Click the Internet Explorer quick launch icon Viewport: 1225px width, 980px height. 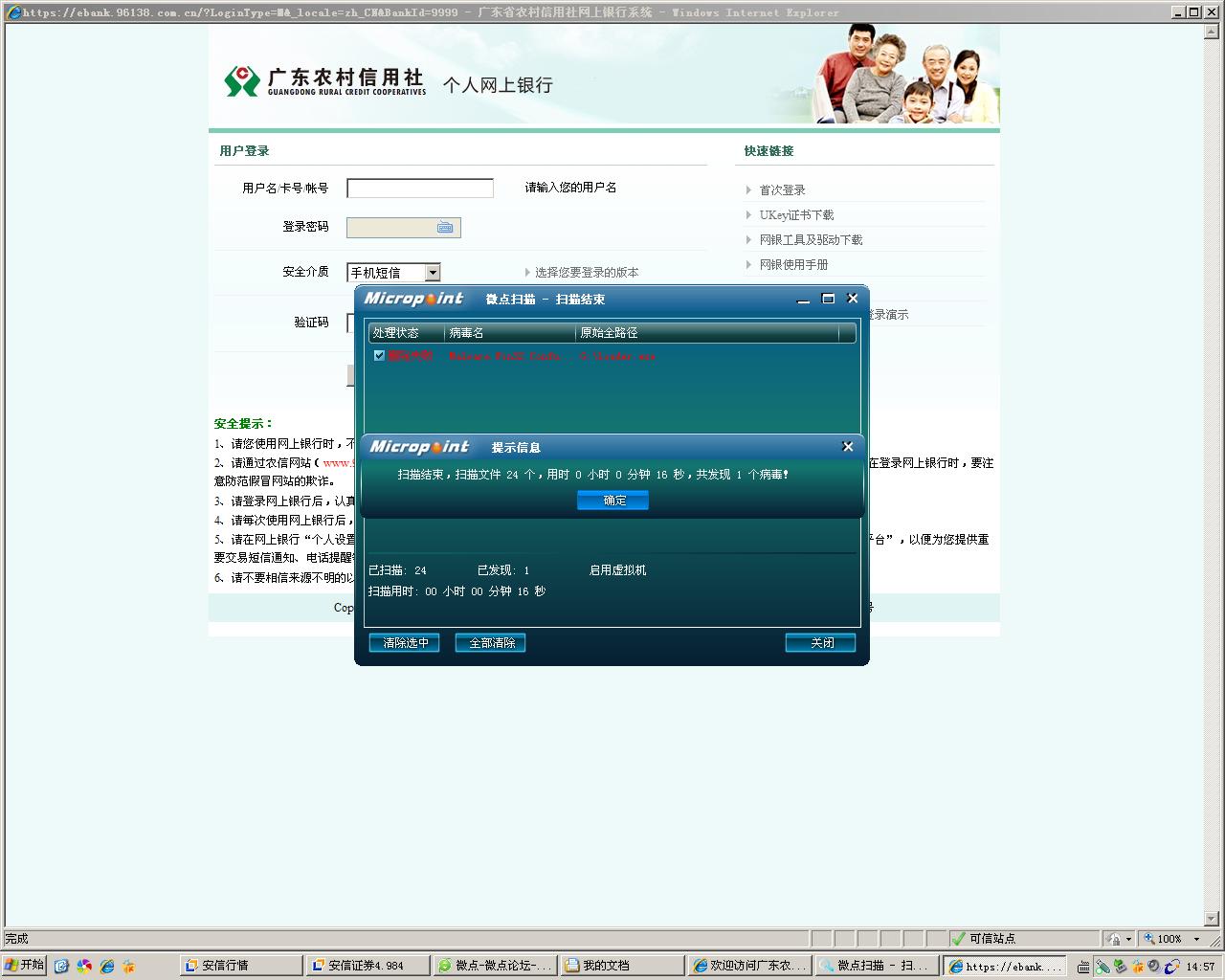coord(106,966)
